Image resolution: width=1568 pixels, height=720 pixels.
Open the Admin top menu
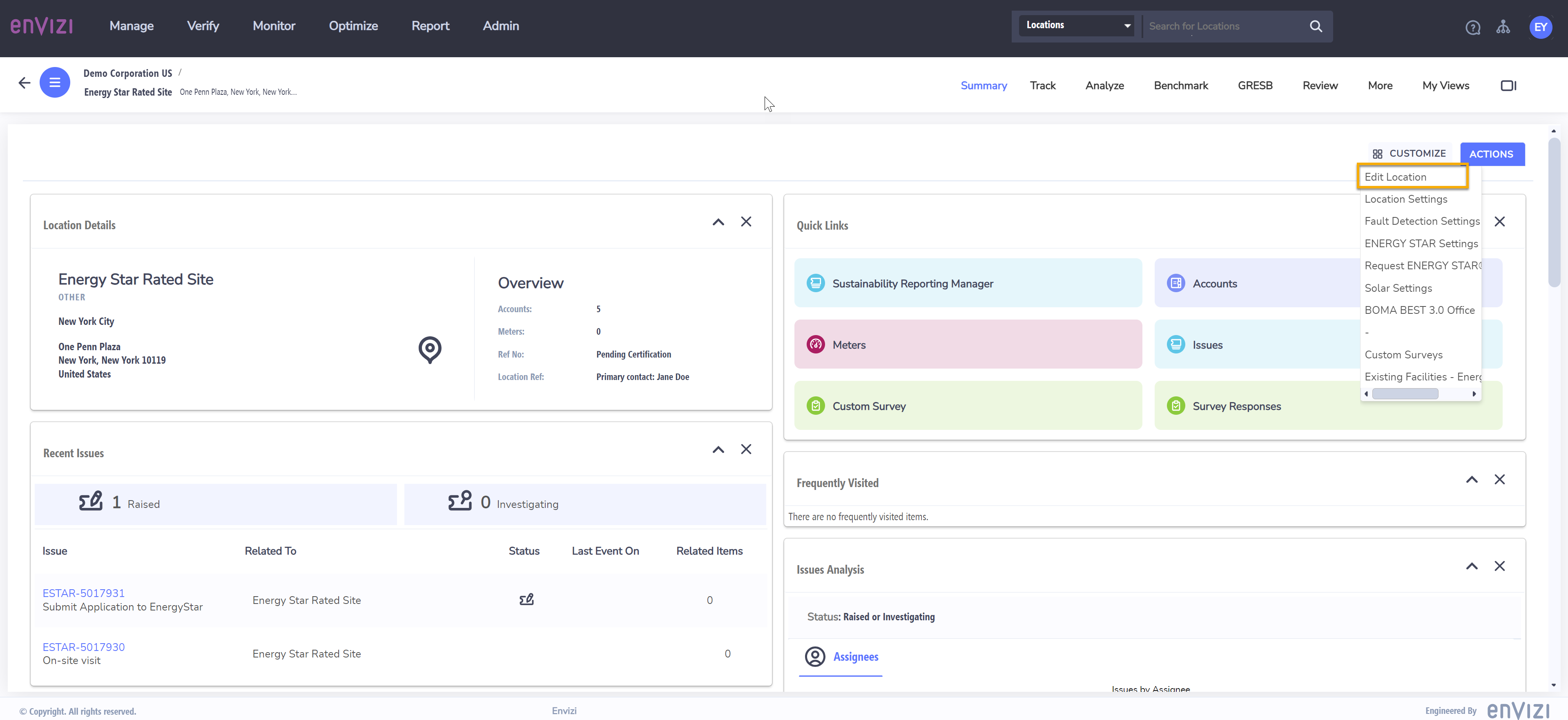(501, 26)
